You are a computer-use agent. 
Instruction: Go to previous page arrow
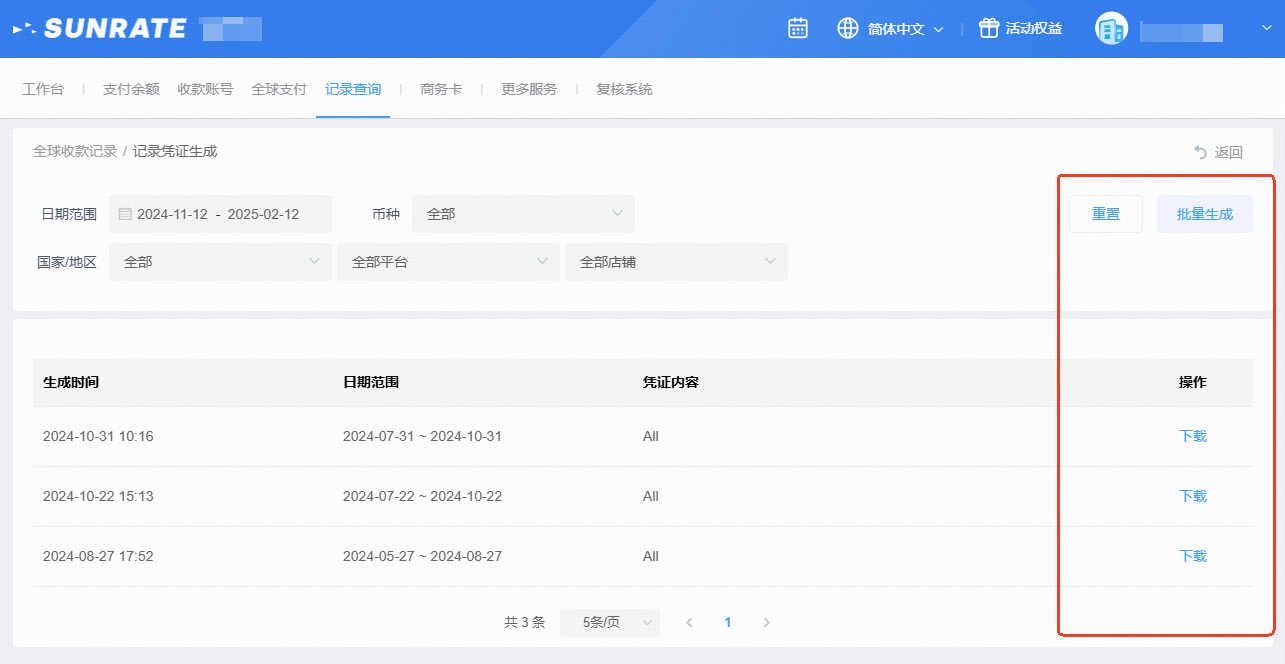pos(689,622)
